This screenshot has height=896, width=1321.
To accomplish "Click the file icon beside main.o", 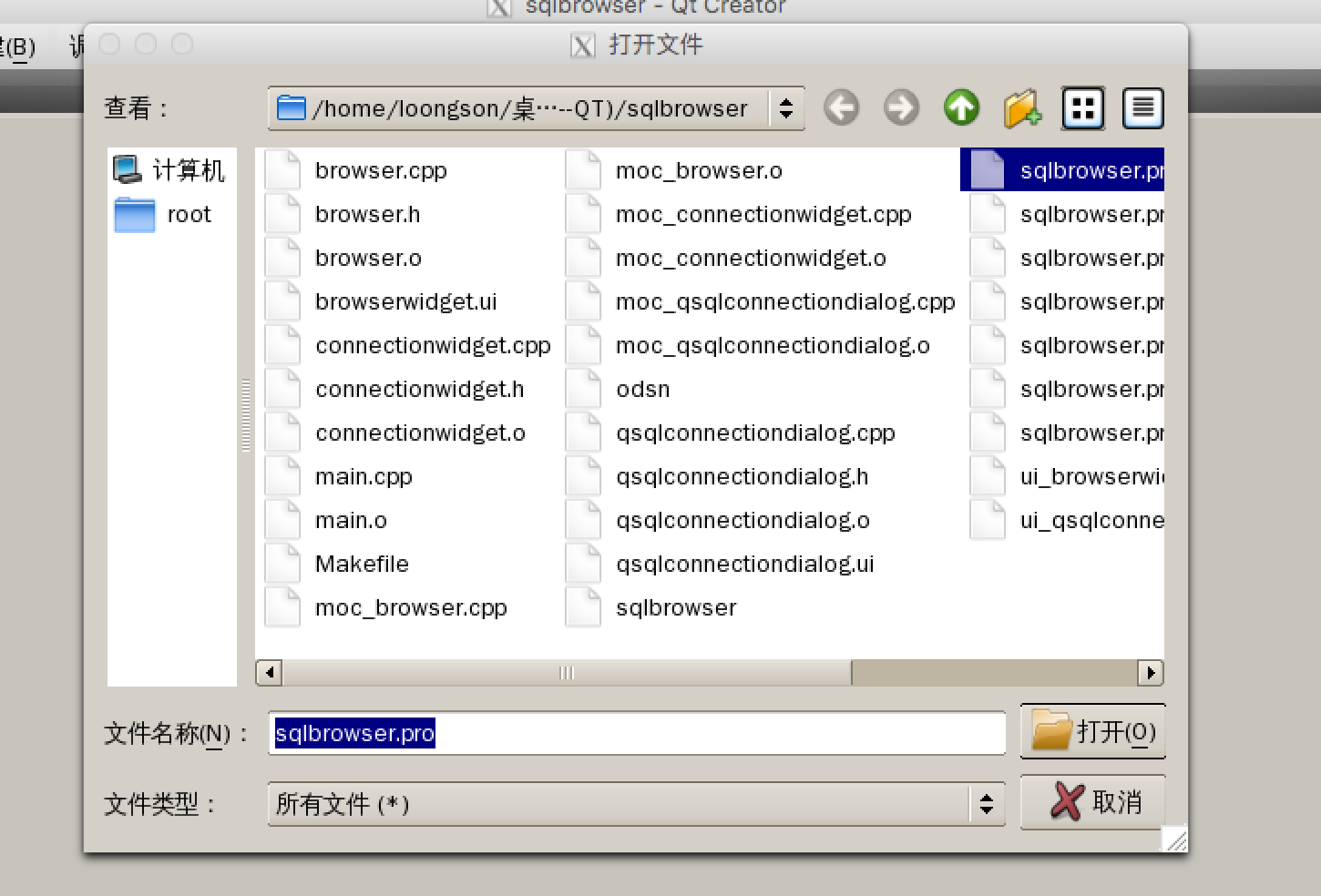I will 282,520.
